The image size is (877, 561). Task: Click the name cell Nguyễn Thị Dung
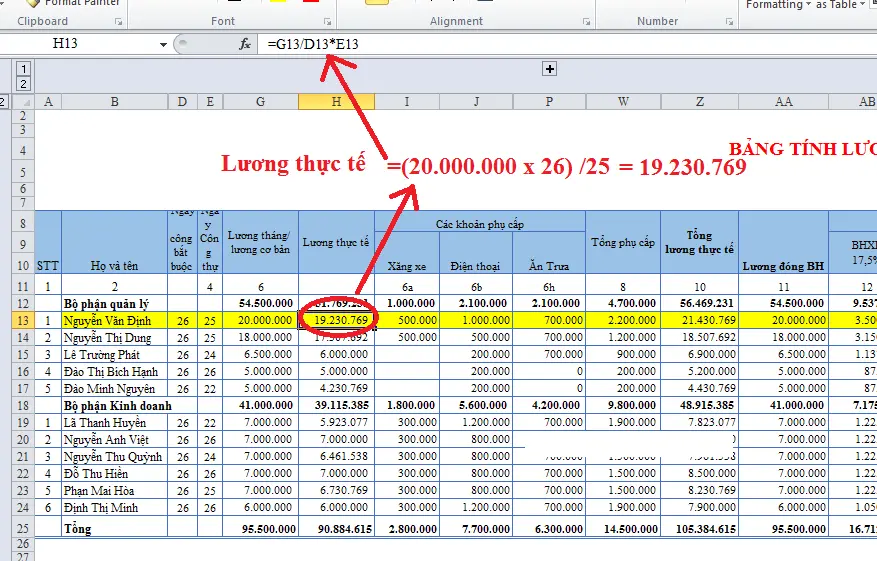click(x=115, y=338)
